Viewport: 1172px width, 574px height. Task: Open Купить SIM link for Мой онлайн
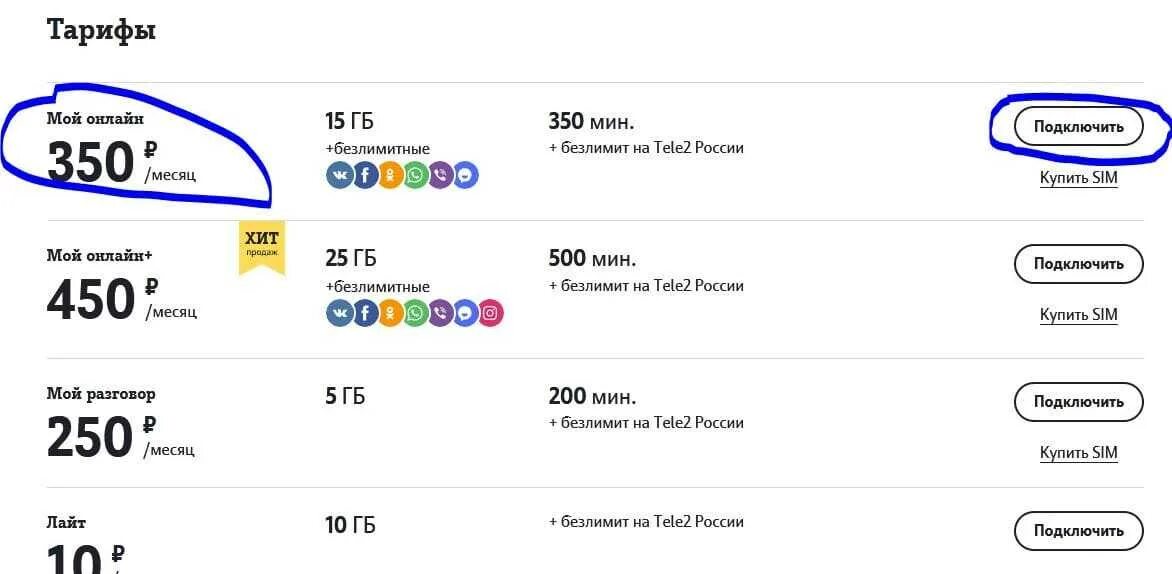1079,178
